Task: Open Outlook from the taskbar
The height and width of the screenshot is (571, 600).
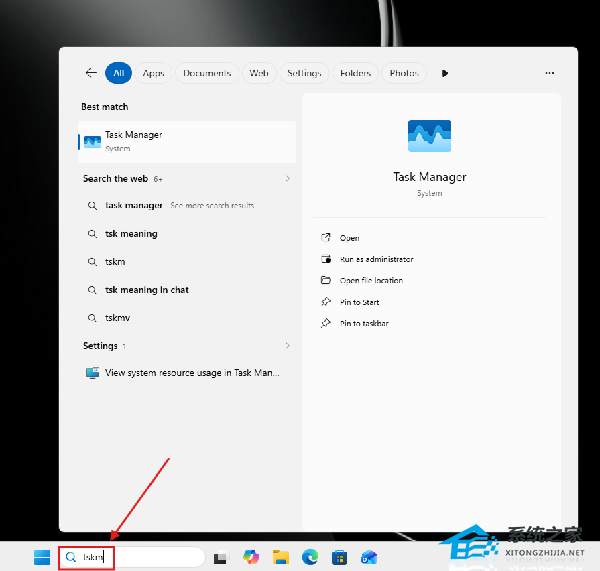Action: pyautogui.click(x=369, y=557)
